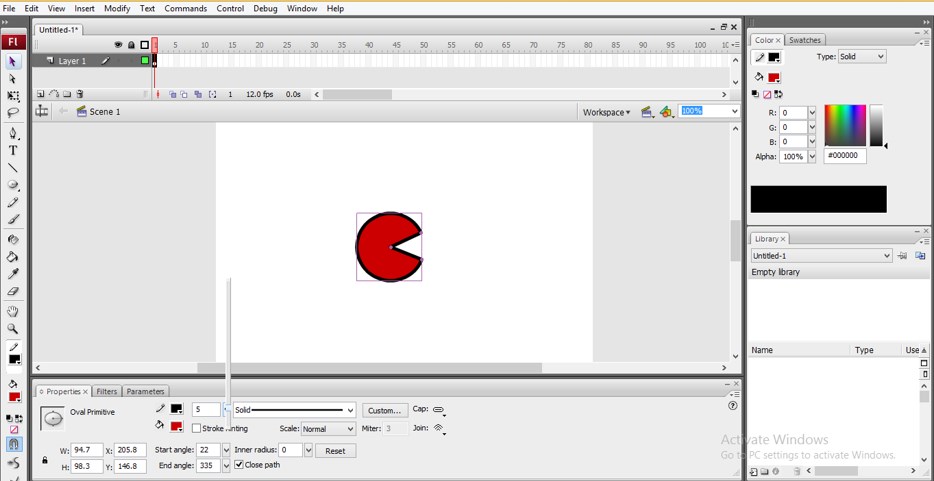Screen dimensions: 934x481
Task: Switch to the Swatches tab
Action: [805, 40]
